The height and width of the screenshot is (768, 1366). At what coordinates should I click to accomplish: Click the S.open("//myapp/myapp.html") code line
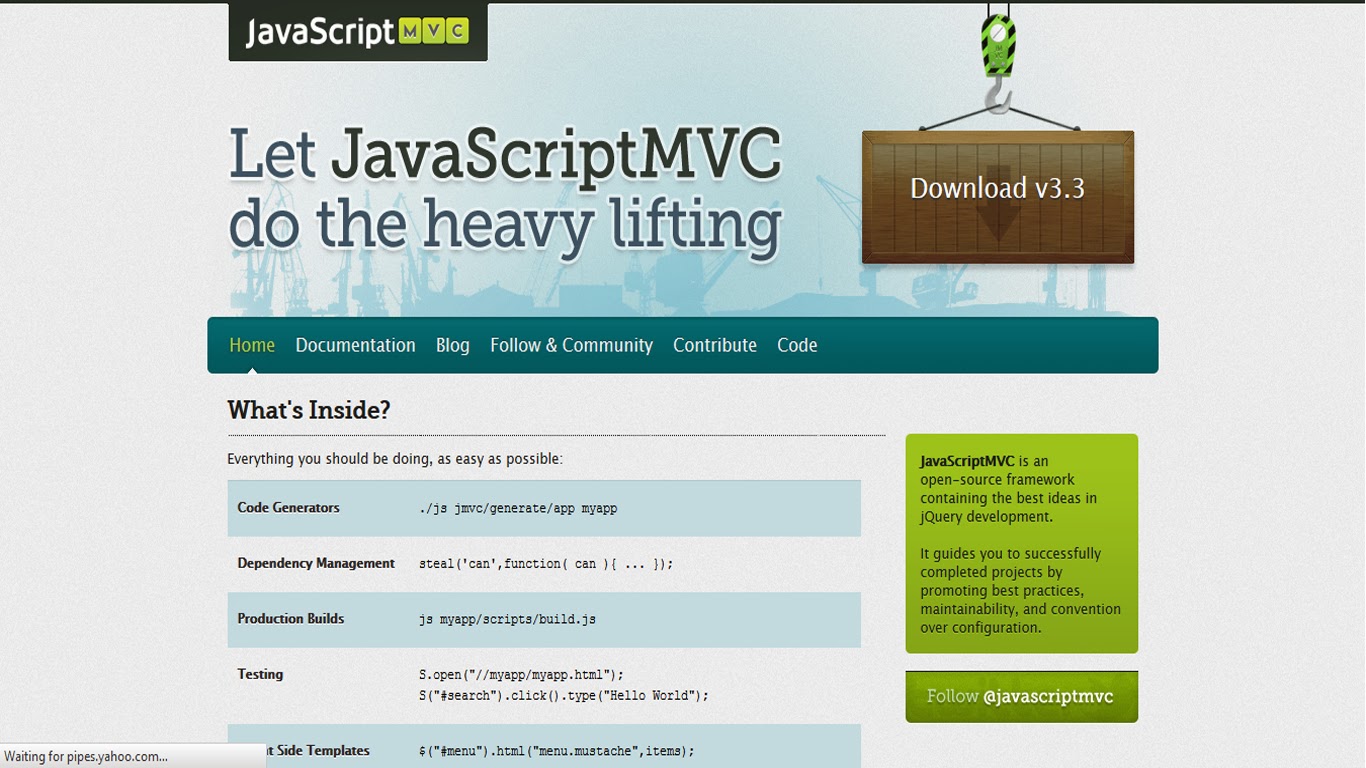(521, 675)
